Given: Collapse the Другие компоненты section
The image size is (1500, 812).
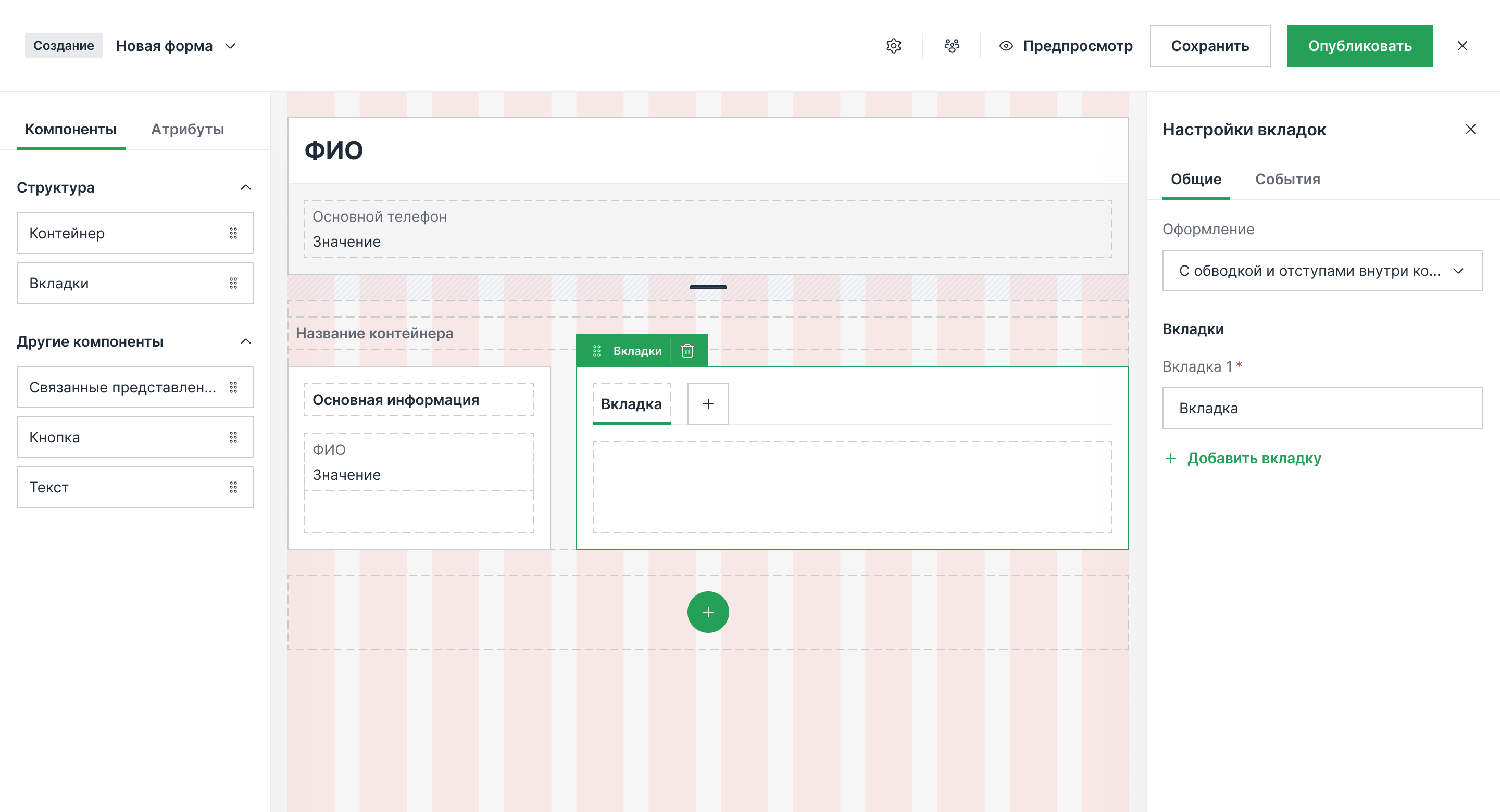Looking at the screenshot, I should click(246, 341).
